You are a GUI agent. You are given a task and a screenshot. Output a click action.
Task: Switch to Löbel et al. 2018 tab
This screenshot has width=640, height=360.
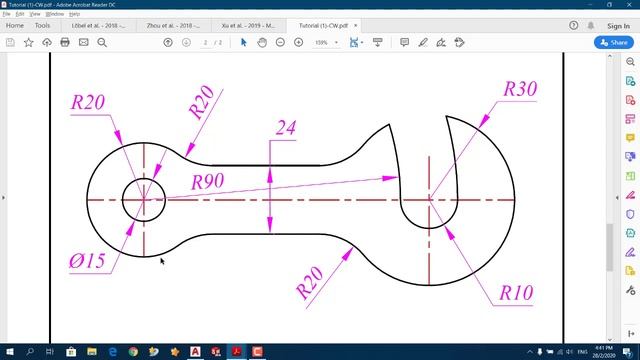(x=98, y=26)
